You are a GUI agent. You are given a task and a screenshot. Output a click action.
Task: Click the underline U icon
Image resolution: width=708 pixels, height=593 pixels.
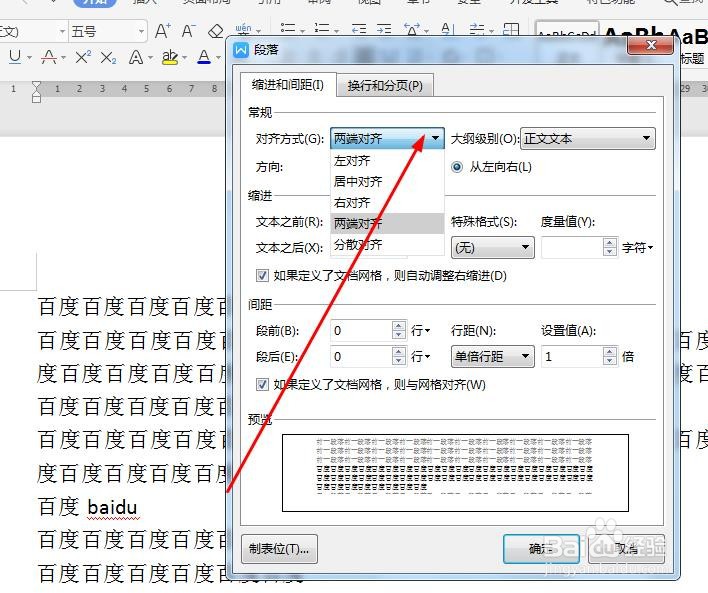coord(15,57)
